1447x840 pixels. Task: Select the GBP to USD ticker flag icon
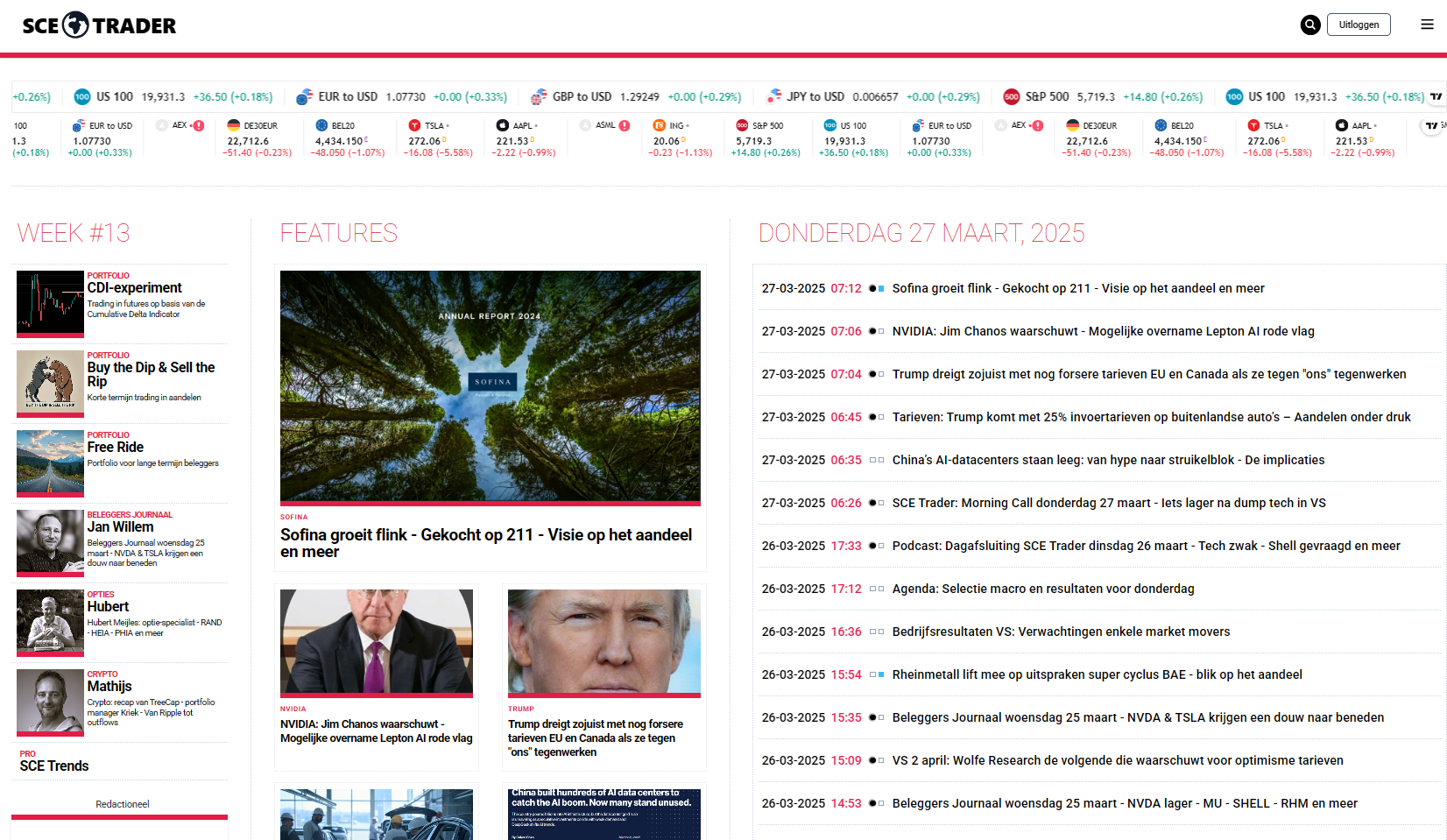coord(539,96)
